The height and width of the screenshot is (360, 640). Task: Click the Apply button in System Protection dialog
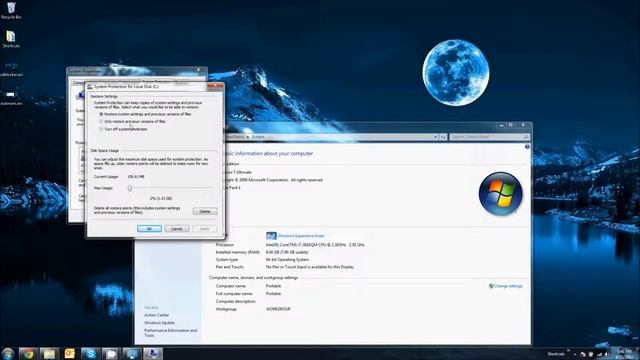(204, 229)
